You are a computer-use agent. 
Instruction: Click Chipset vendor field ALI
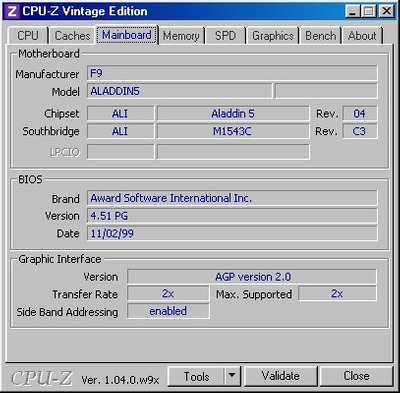(x=121, y=114)
